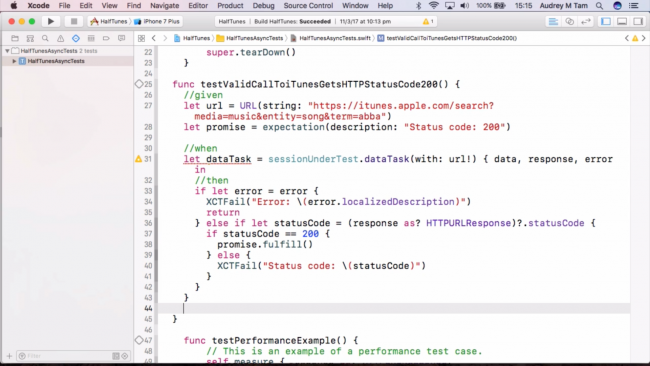Open the Editor menu
Viewport: 650px width, 366px height.
coord(198,5)
